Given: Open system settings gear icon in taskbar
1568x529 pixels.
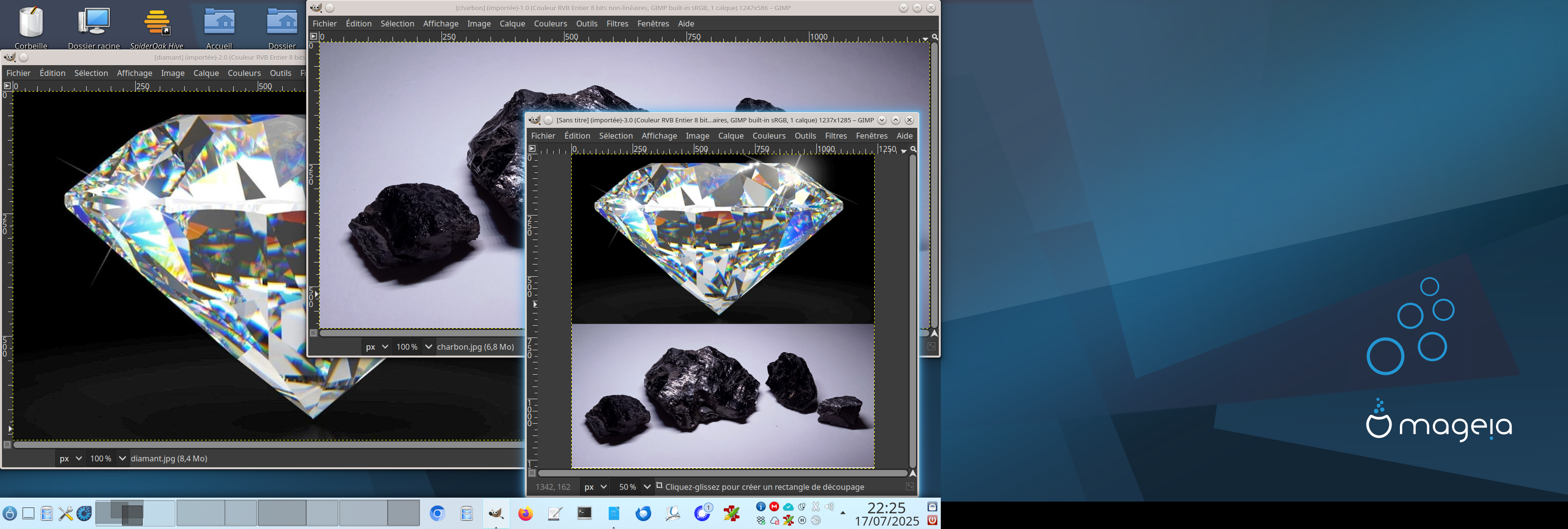Looking at the screenshot, I should coord(84,514).
